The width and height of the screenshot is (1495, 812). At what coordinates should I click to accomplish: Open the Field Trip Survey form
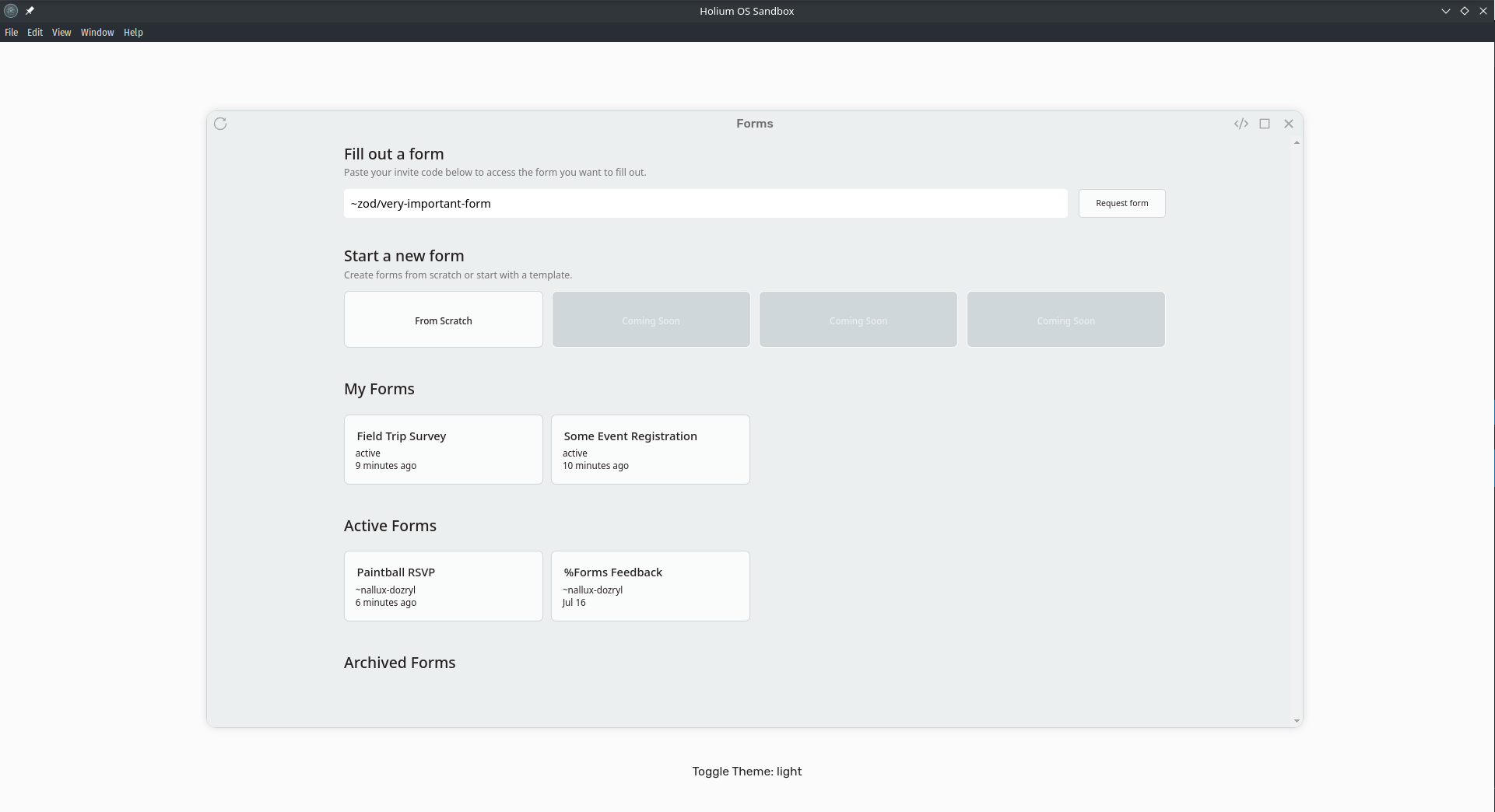pyautogui.click(x=443, y=449)
